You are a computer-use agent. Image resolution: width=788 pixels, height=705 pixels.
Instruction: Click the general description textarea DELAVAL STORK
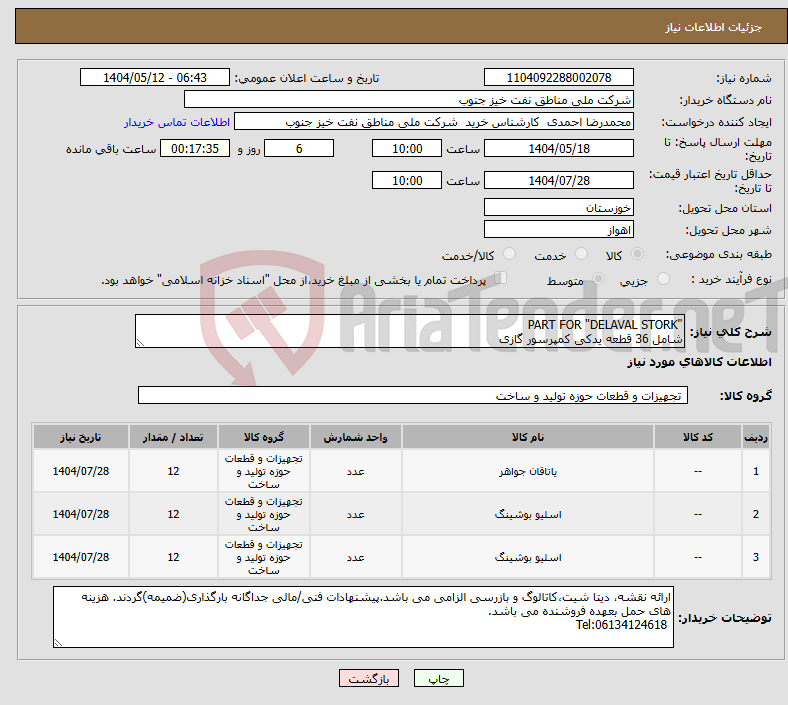410,331
